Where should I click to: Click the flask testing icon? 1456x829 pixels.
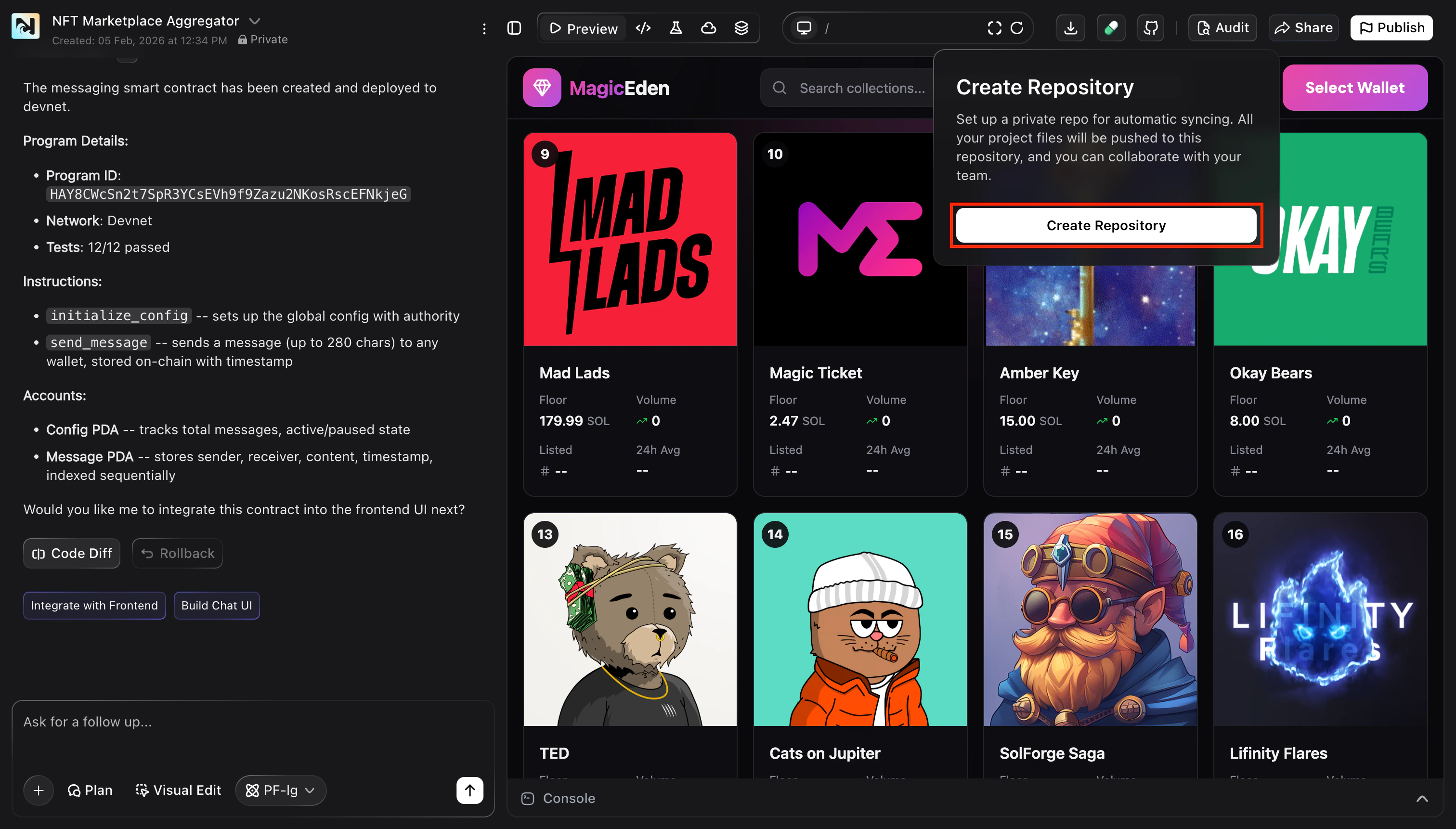click(x=676, y=28)
